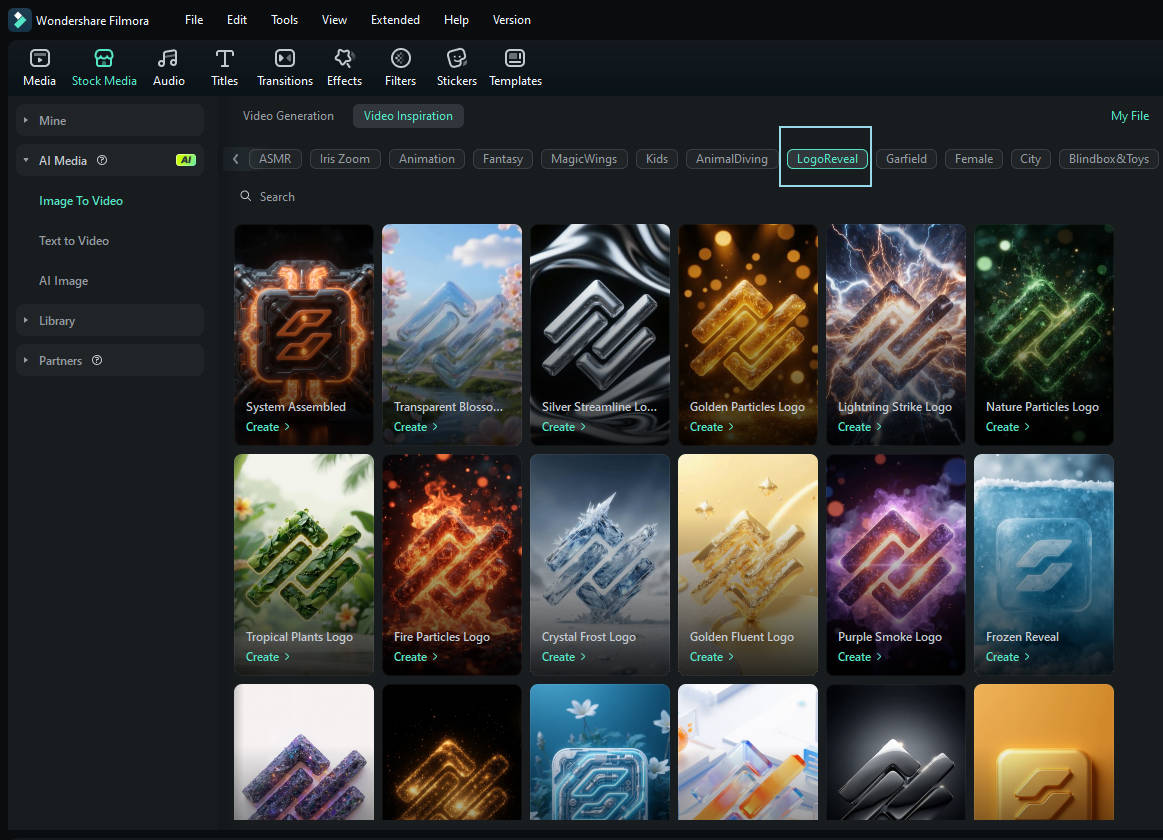This screenshot has height=840, width=1163.
Task: Filter by the Blindbox&Toys tag
Action: [x=1109, y=159]
